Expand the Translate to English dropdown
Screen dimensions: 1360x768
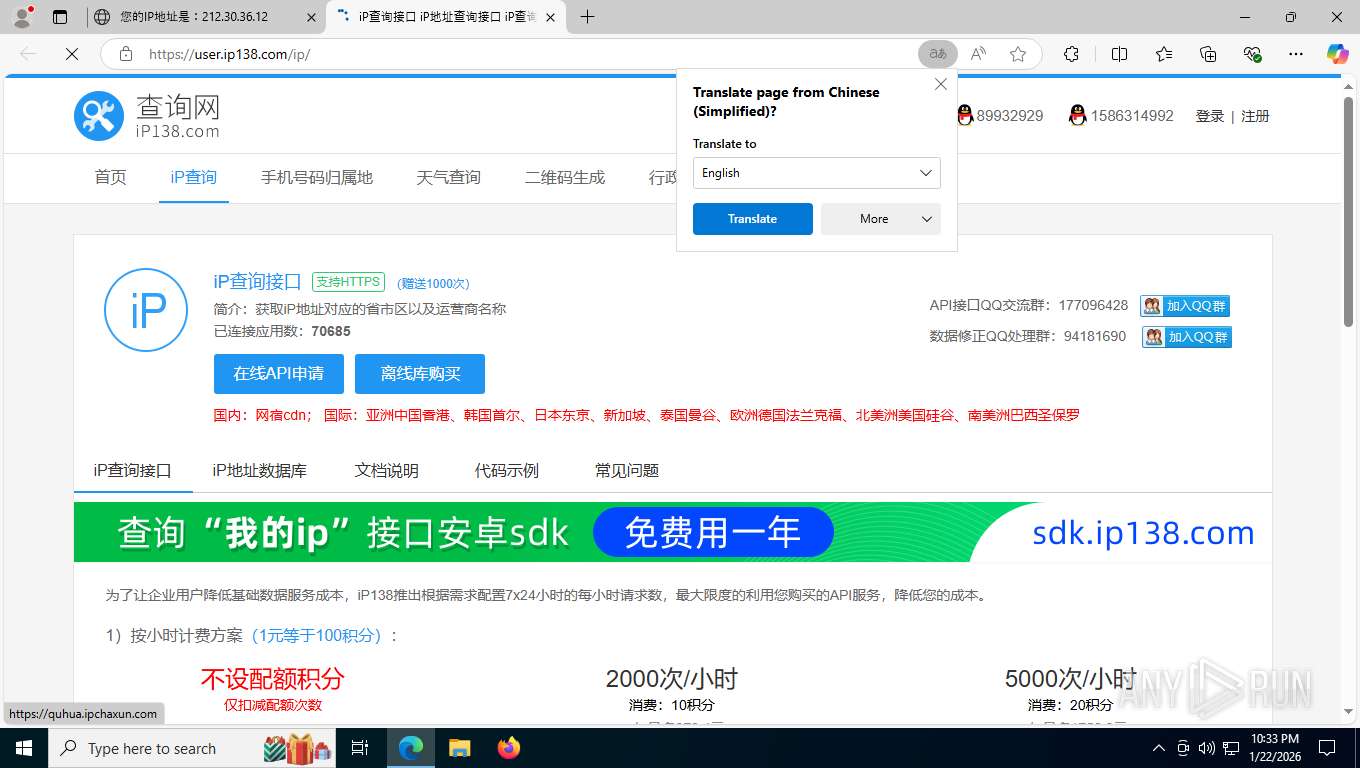[817, 173]
